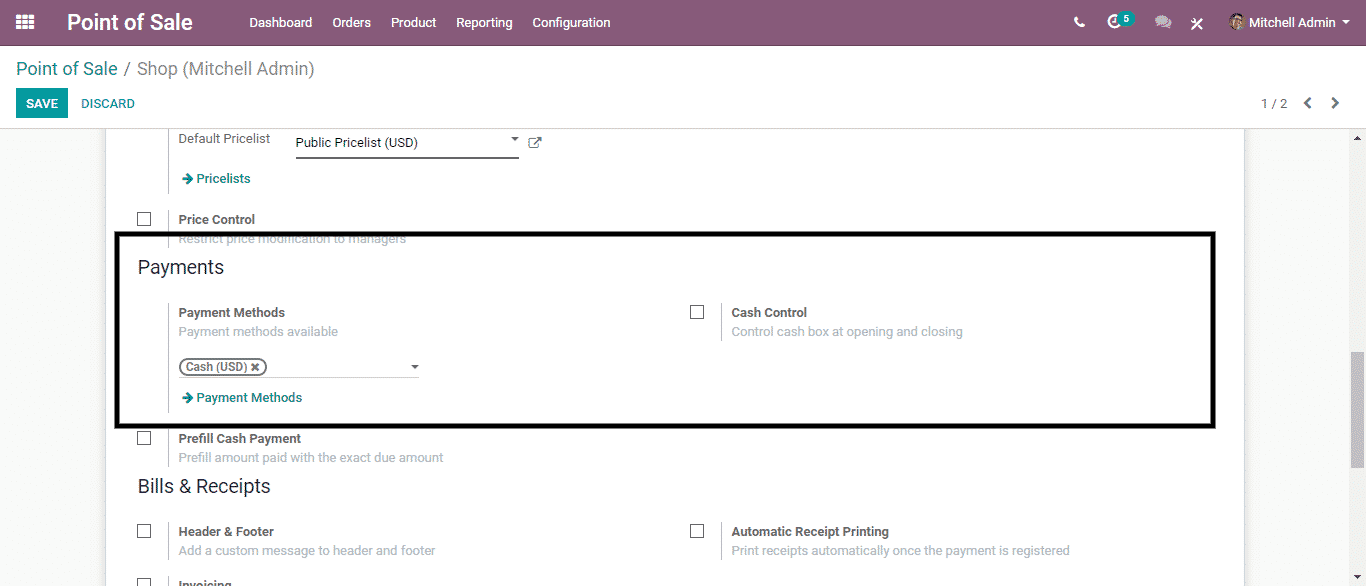Click the phone call icon
The height and width of the screenshot is (586, 1366).
pos(1079,22)
